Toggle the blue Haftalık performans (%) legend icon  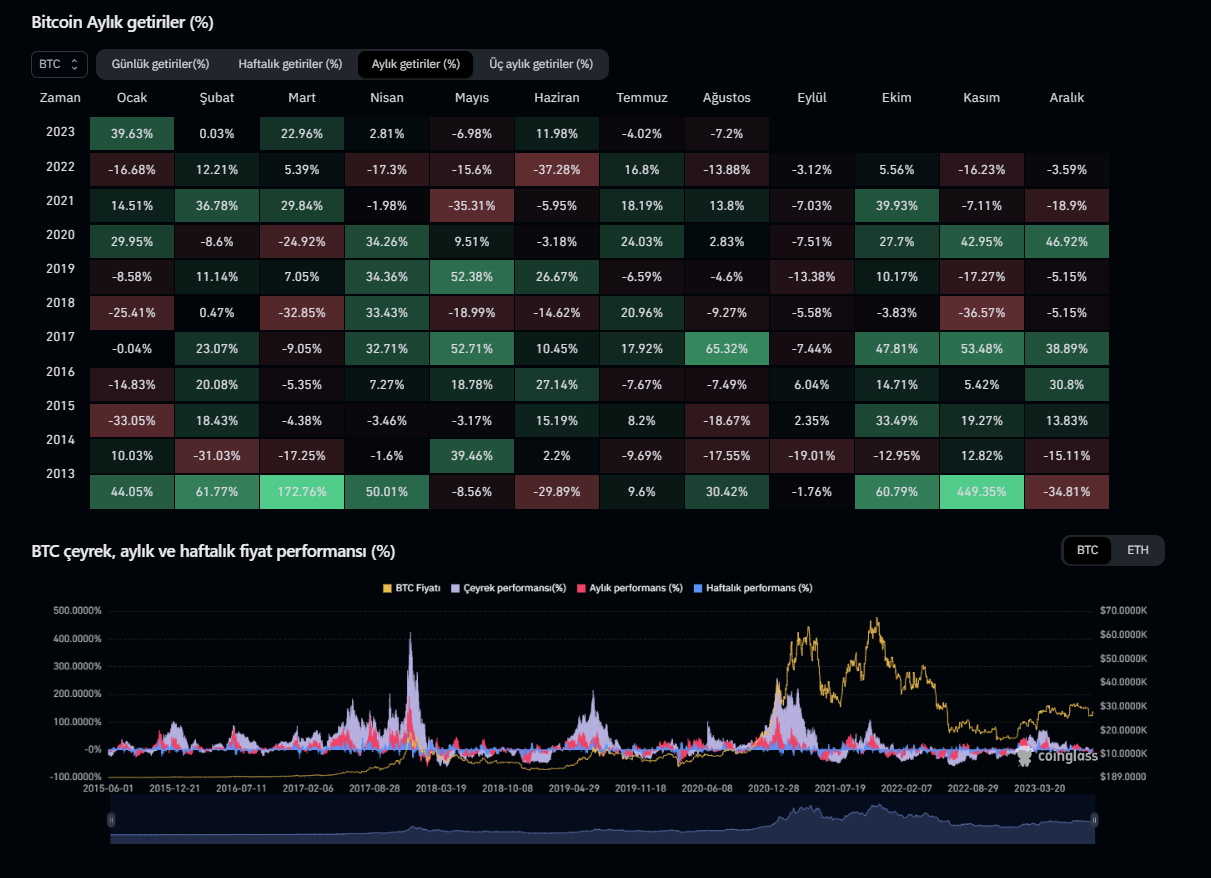click(698, 588)
